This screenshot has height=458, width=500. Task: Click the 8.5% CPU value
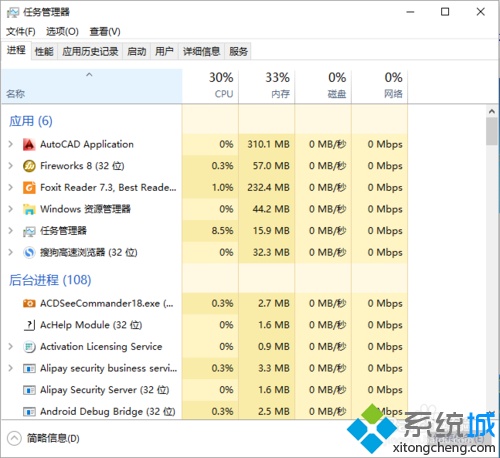(x=222, y=231)
